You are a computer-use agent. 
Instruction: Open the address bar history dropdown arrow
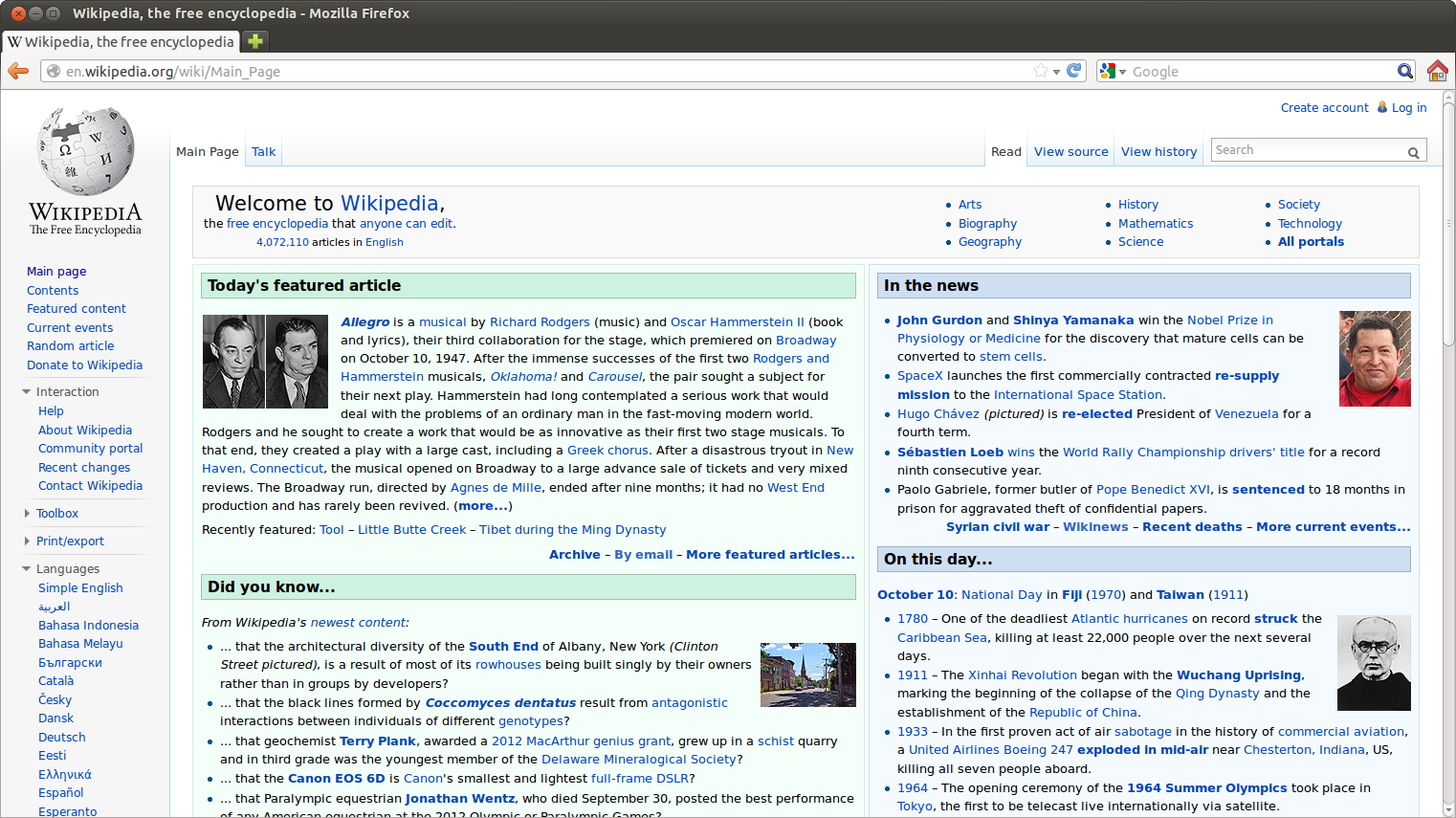(x=1056, y=72)
